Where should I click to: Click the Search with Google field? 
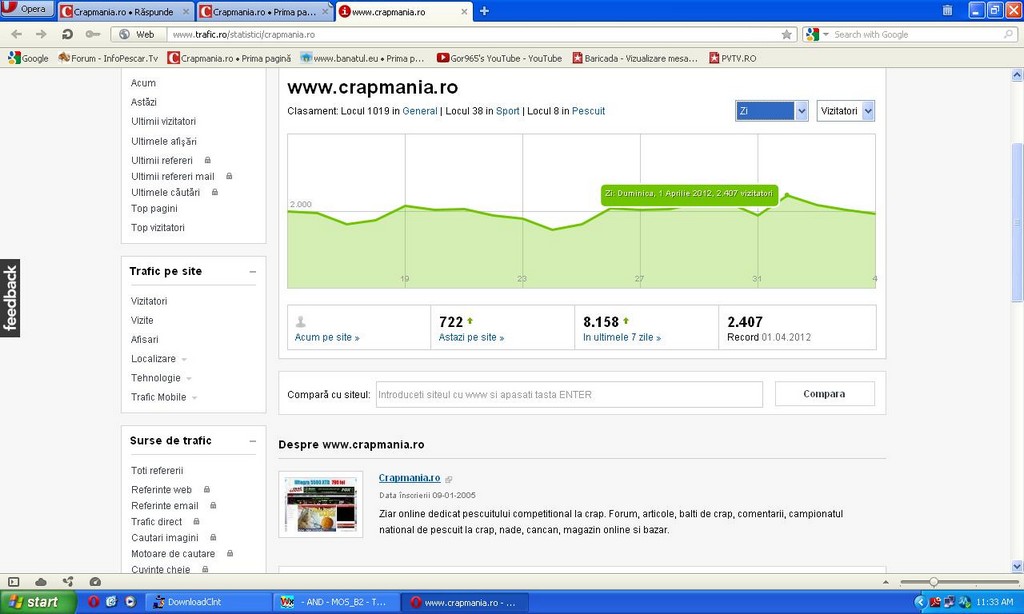click(x=917, y=35)
